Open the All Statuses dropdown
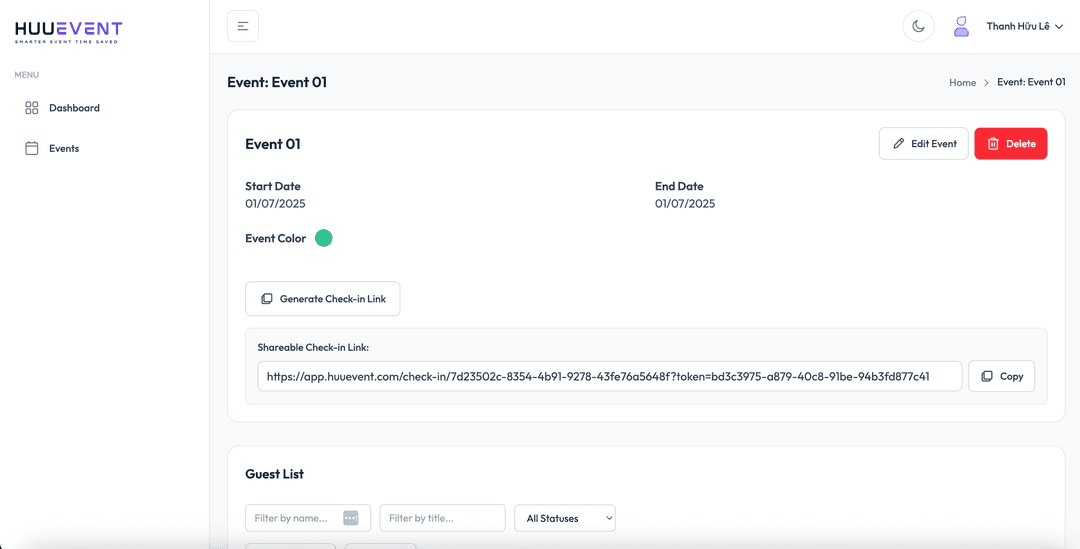Image resolution: width=1080 pixels, height=549 pixels. [x=565, y=518]
